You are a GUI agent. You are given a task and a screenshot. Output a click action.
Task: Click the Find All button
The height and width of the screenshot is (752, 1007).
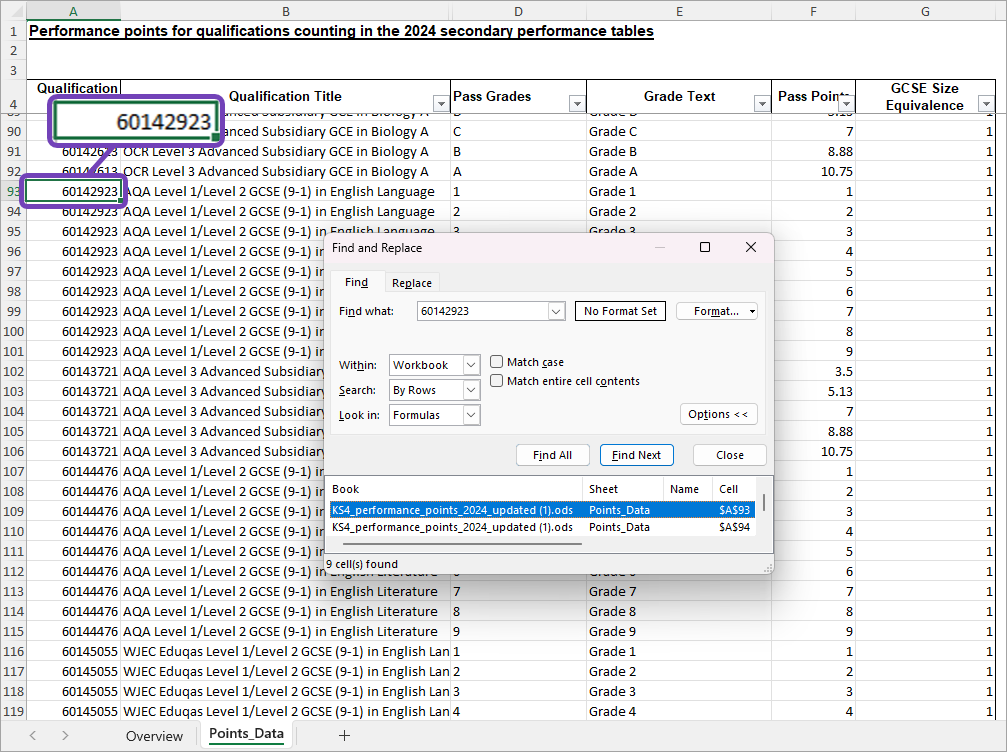pos(553,454)
